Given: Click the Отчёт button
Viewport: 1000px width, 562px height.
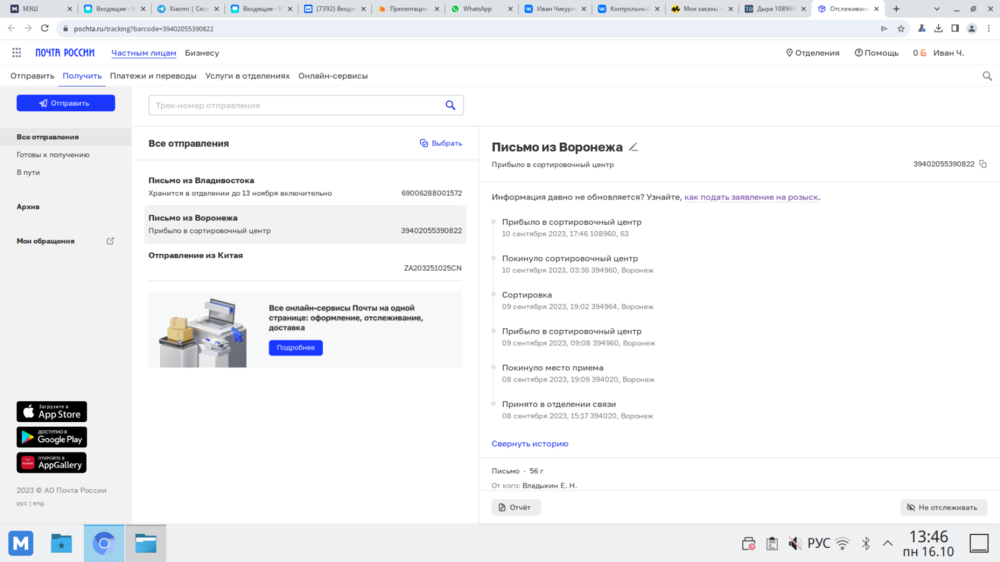Looking at the screenshot, I should [516, 508].
